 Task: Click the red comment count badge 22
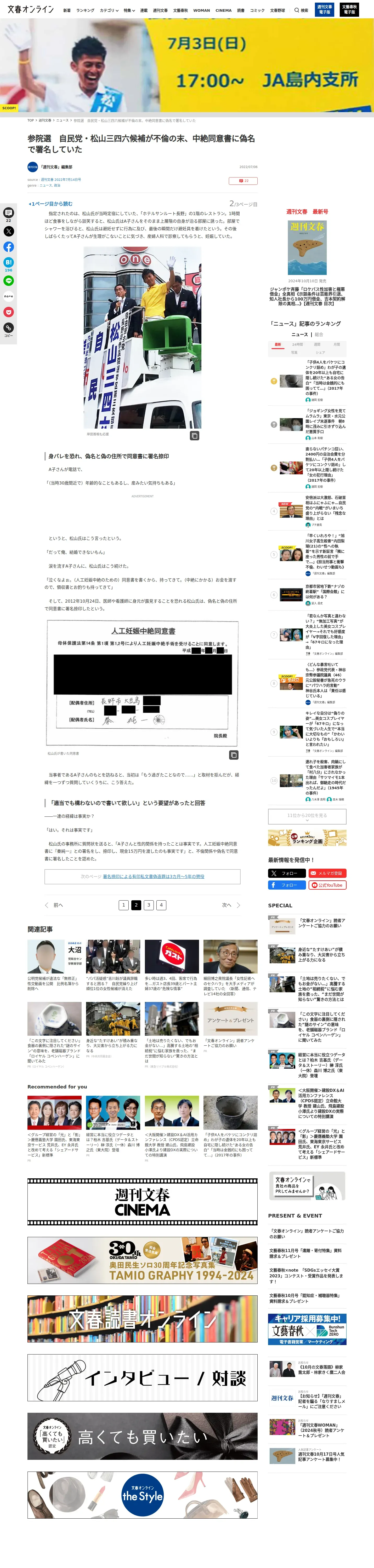[243, 181]
